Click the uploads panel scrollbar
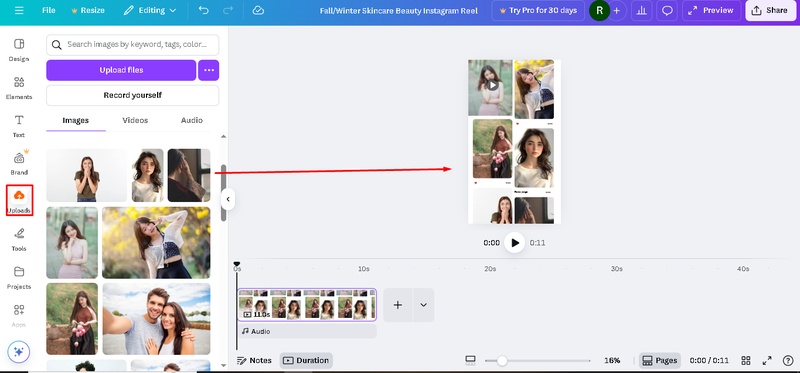The width and height of the screenshot is (800, 373). click(x=223, y=193)
